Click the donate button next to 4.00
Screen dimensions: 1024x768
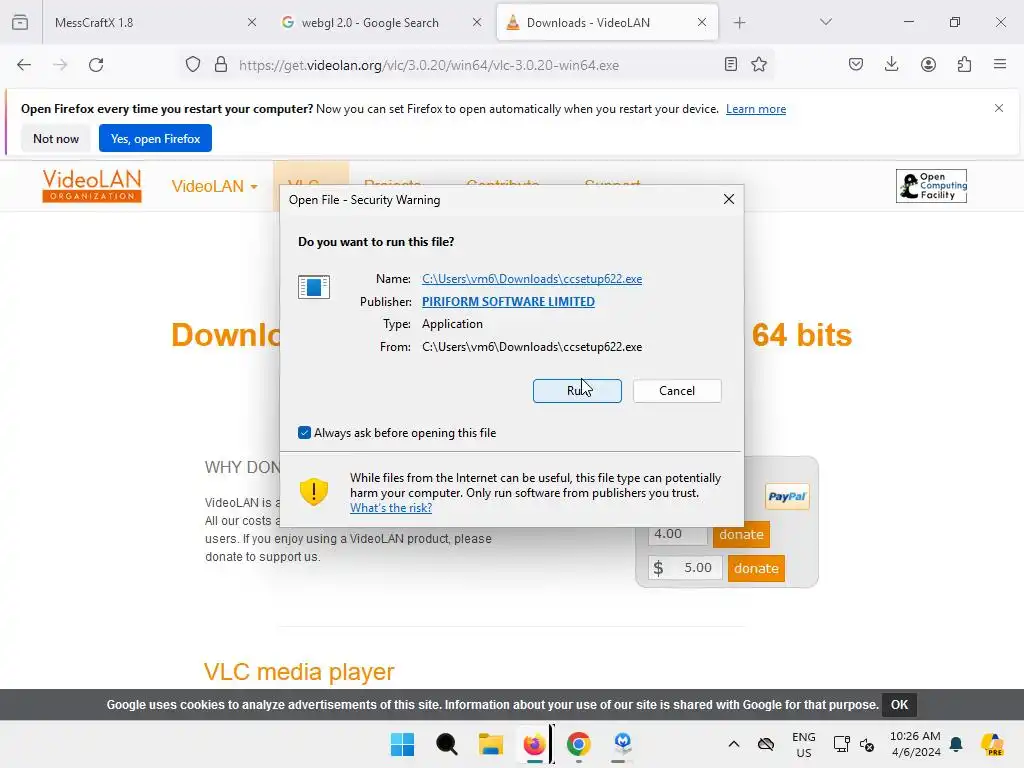(741, 534)
